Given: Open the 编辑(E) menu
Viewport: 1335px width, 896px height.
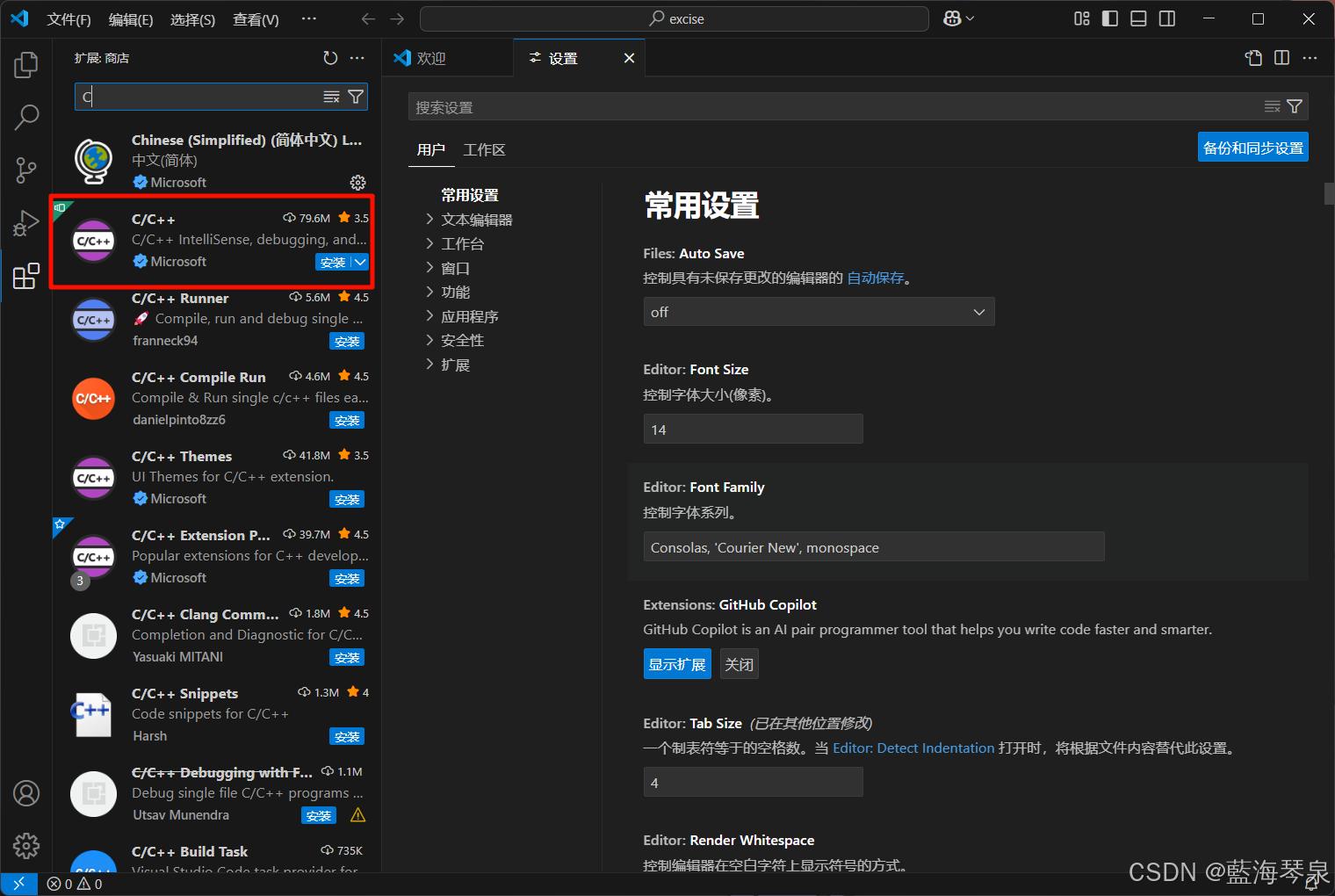Looking at the screenshot, I should [x=131, y=19].
